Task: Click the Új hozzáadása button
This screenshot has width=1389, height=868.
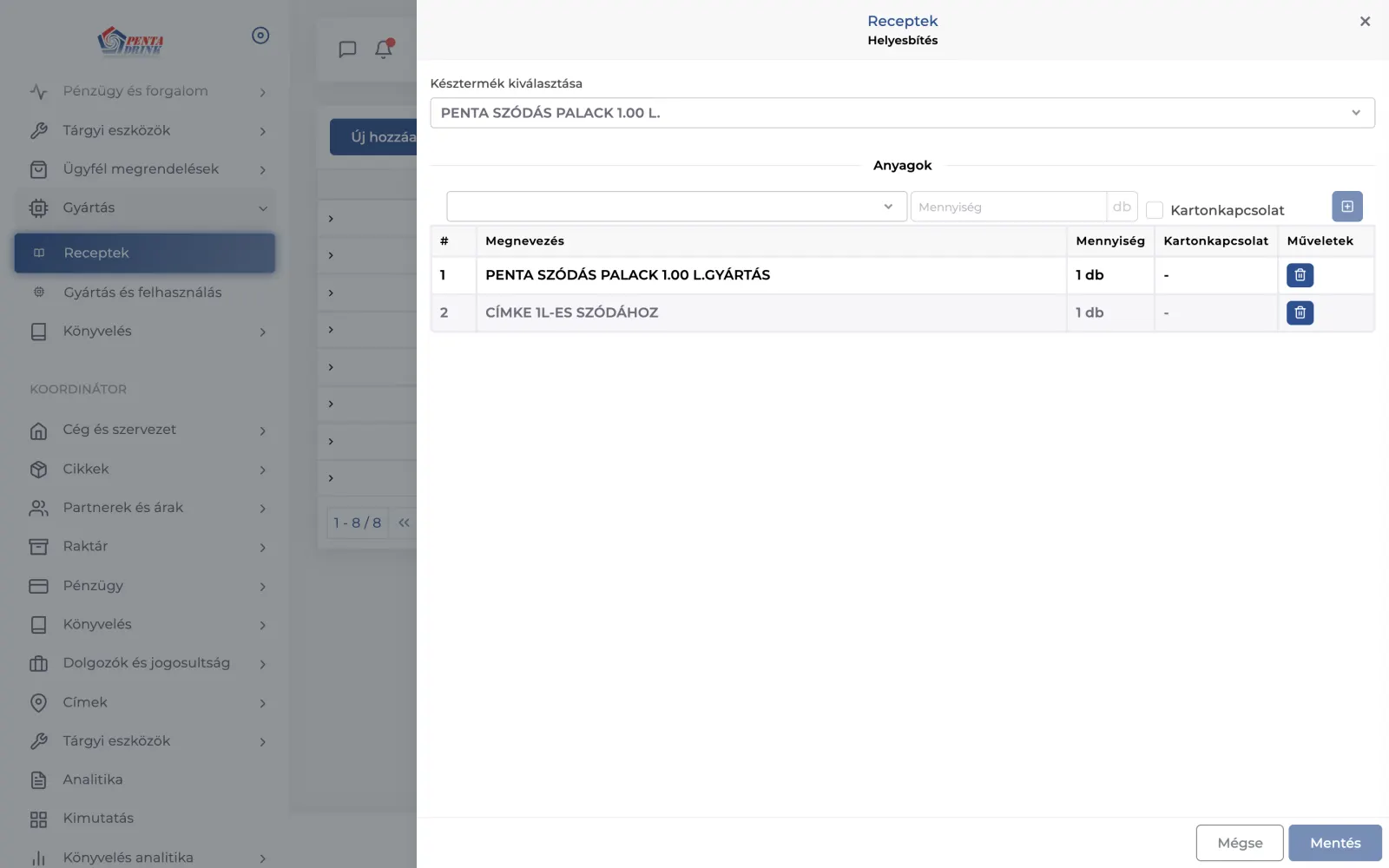Action: [374, 137]
